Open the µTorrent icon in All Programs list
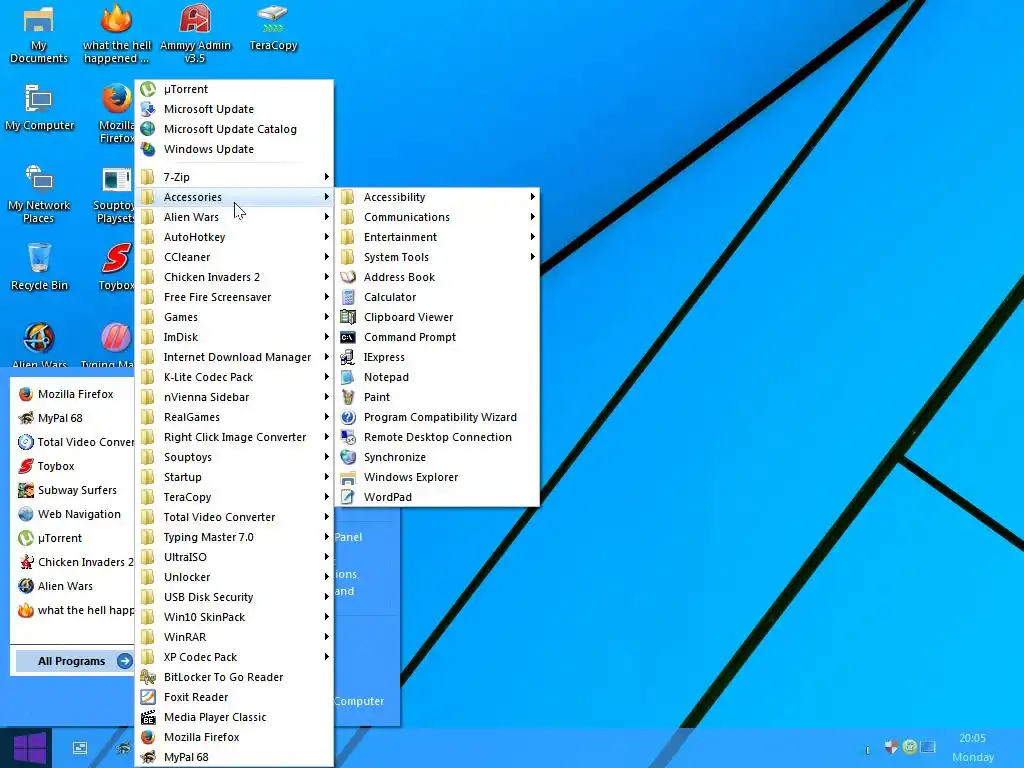This screenshot has width=1024, height=768. 148,89
